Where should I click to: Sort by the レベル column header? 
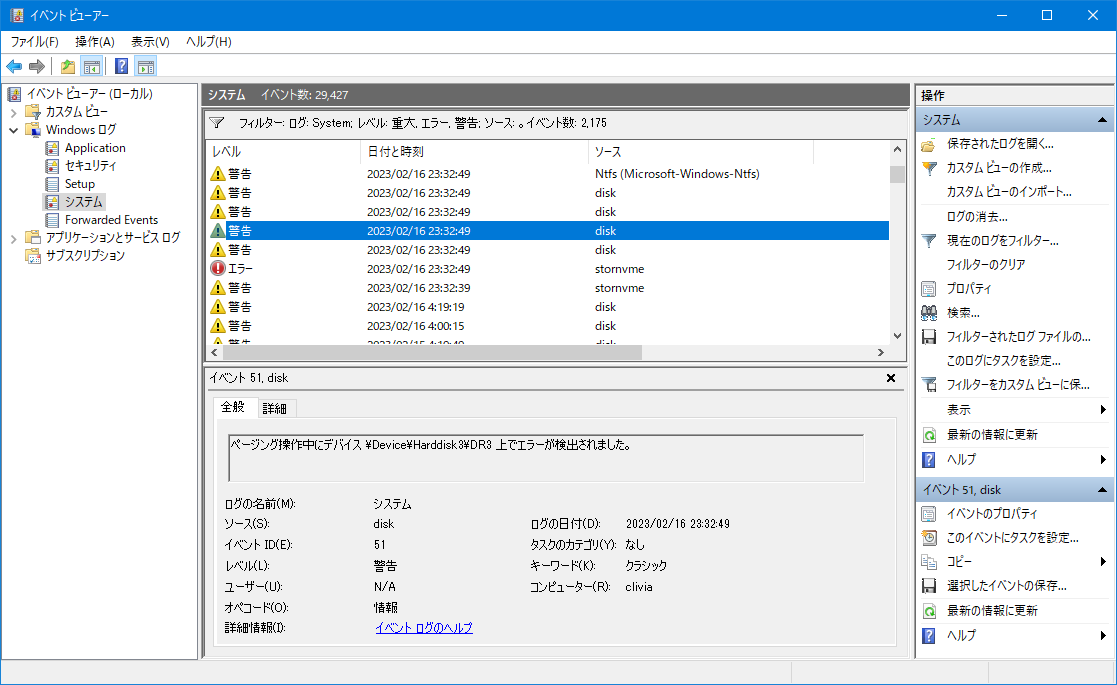(x=284, y=152)
